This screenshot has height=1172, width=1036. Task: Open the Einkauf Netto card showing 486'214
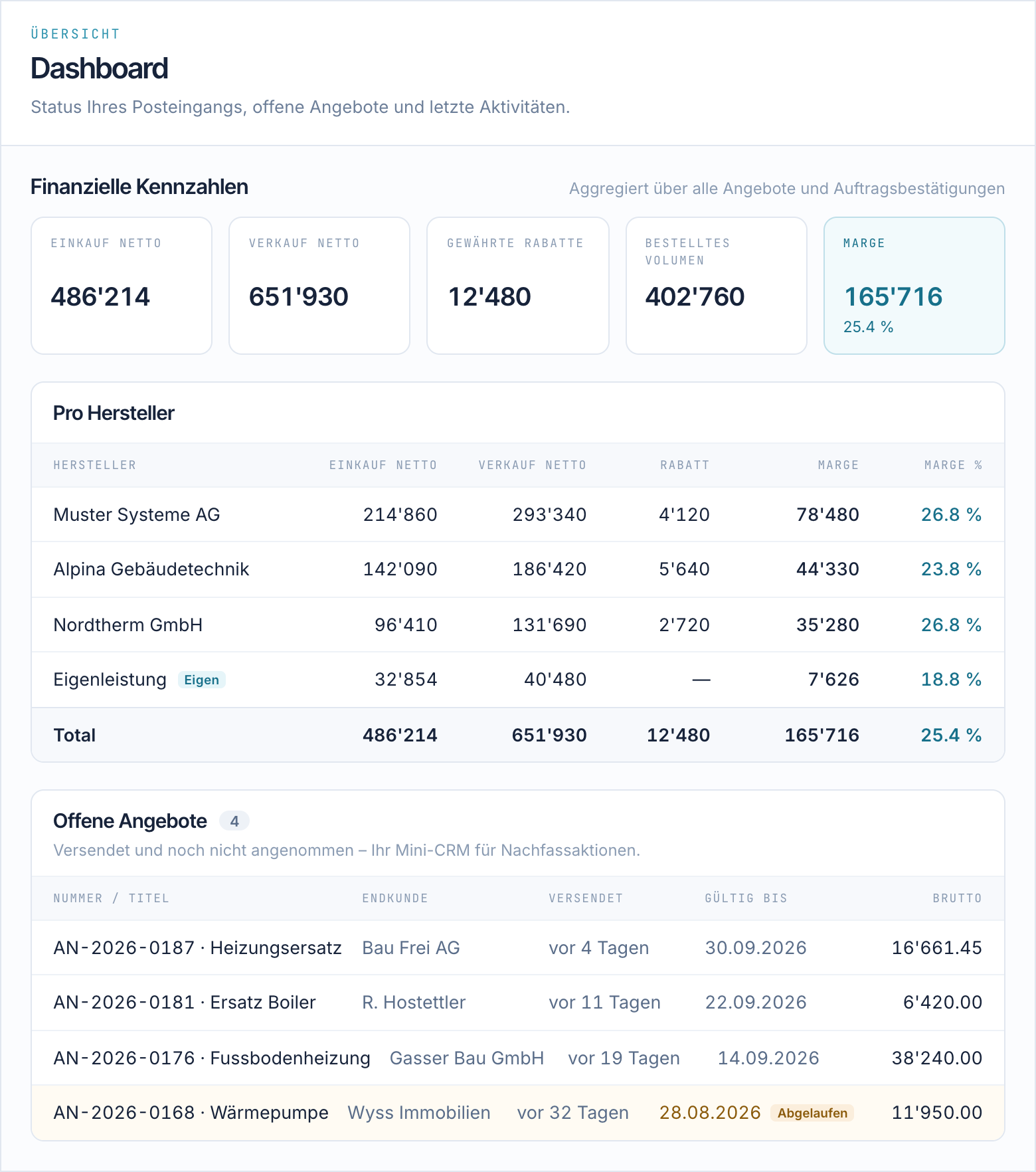[x=122, y=286]
